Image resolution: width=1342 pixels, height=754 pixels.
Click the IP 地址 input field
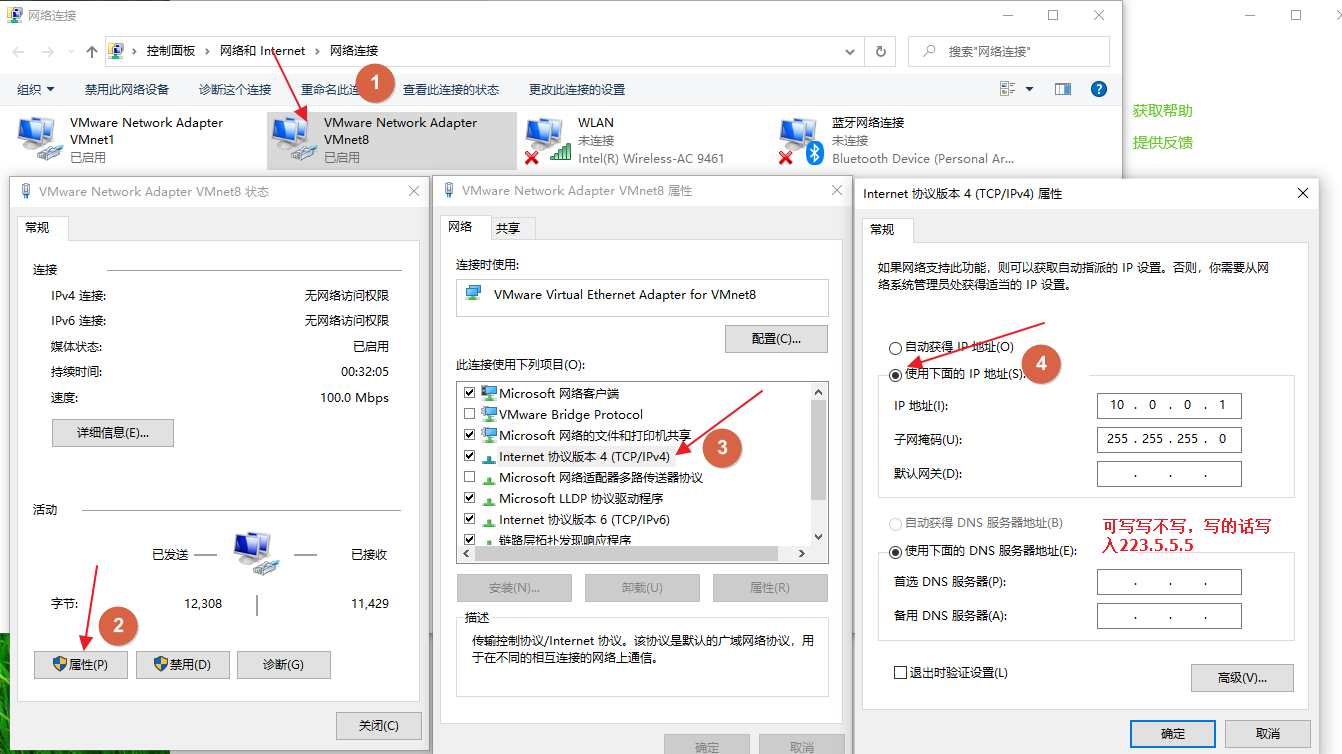click(x=1169, y=405)
